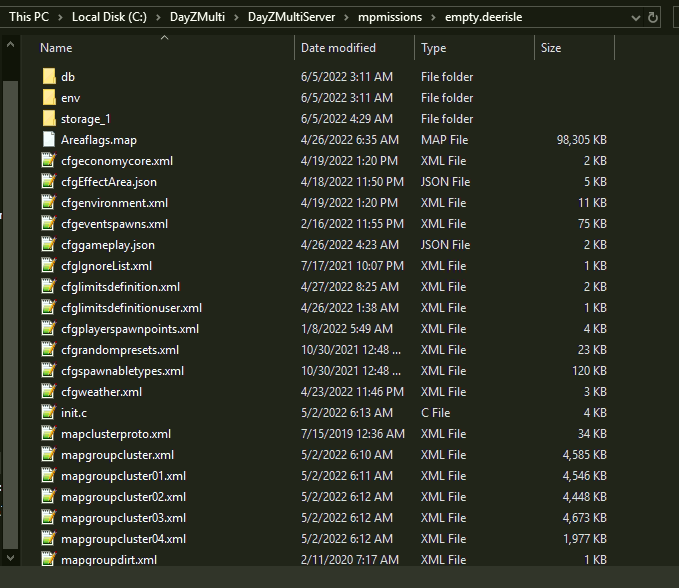Select the cfggameplay.json file icon
Screen dimensions: 679x588
(x=49, y=245)
